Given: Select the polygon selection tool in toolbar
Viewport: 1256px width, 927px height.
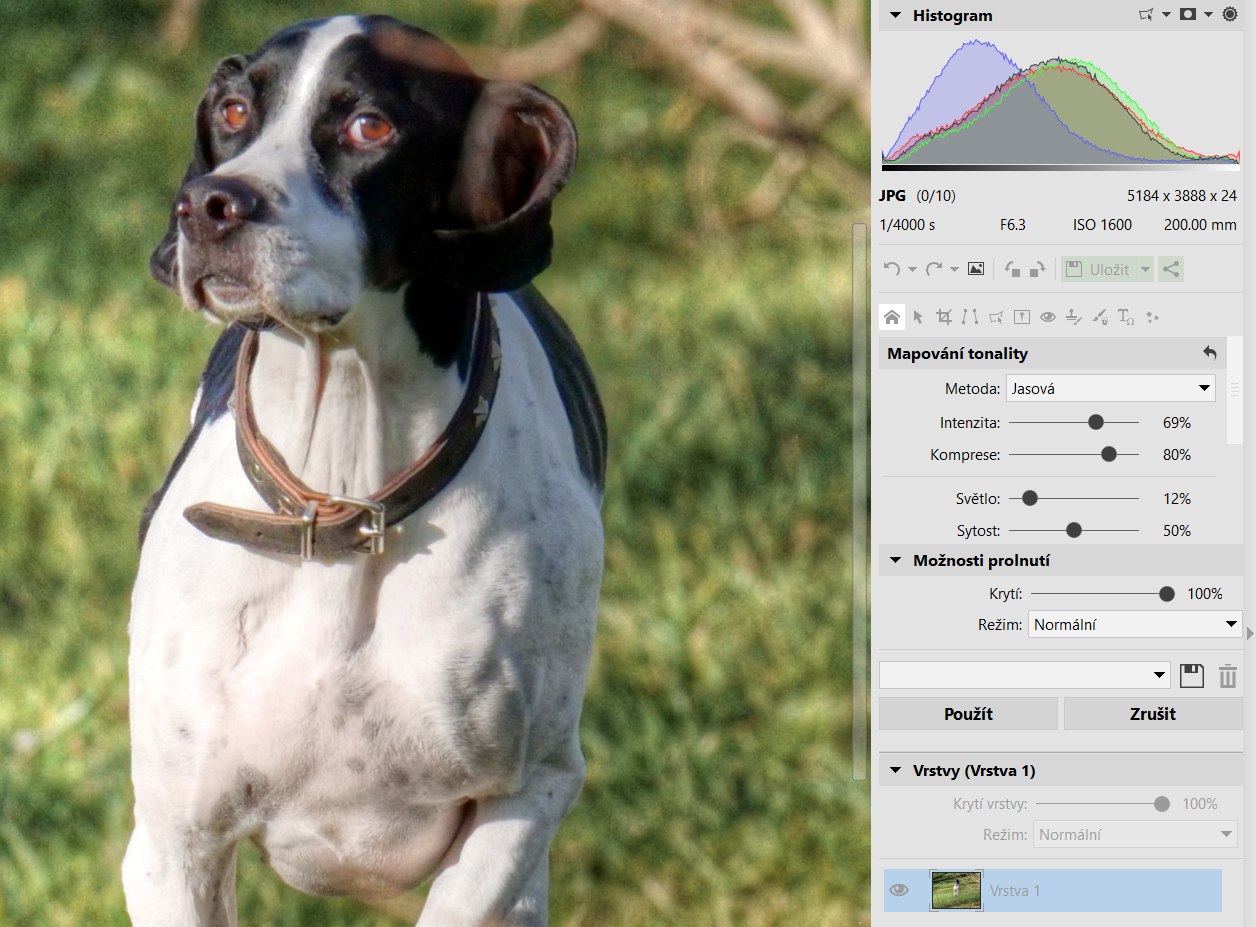Looking at the screenshot, I should tap(996, 317).
